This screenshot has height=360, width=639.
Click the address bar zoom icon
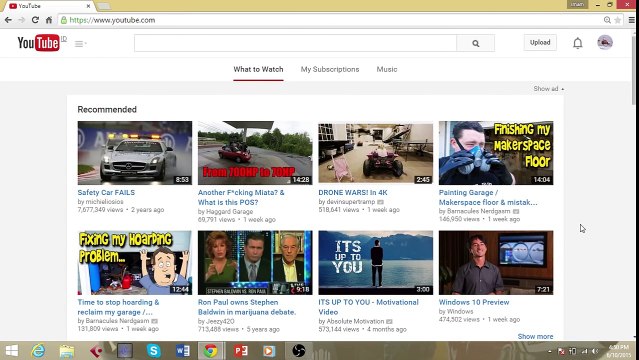tap(607, 20)
